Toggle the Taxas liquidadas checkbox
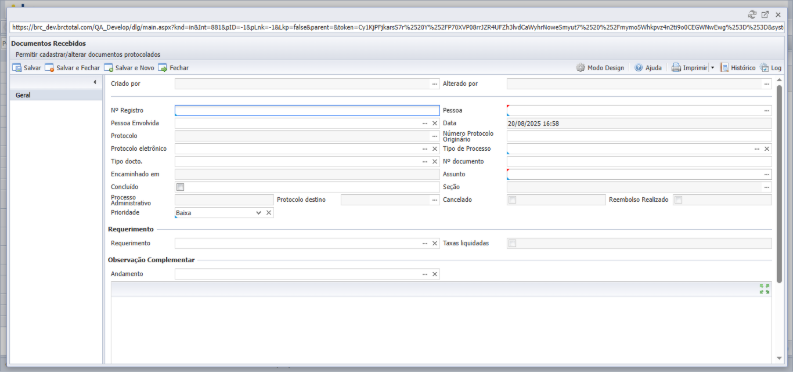The height and width of the screenshot is (372, 793). coord(512,244)
